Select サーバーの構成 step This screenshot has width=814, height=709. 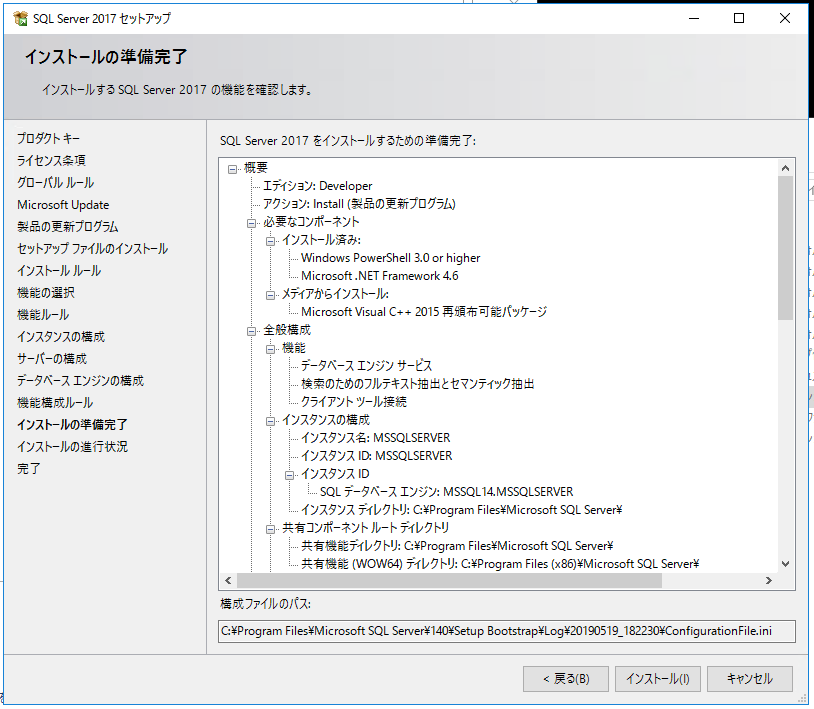(52, 359)
